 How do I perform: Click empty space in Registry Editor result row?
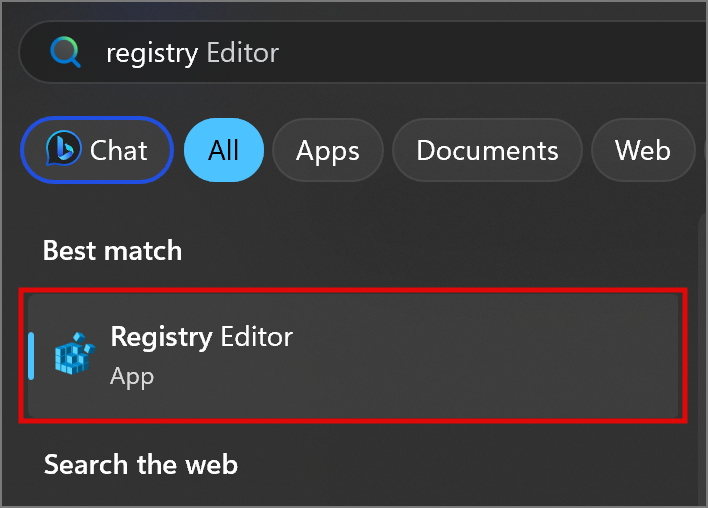tap(500, 355)
